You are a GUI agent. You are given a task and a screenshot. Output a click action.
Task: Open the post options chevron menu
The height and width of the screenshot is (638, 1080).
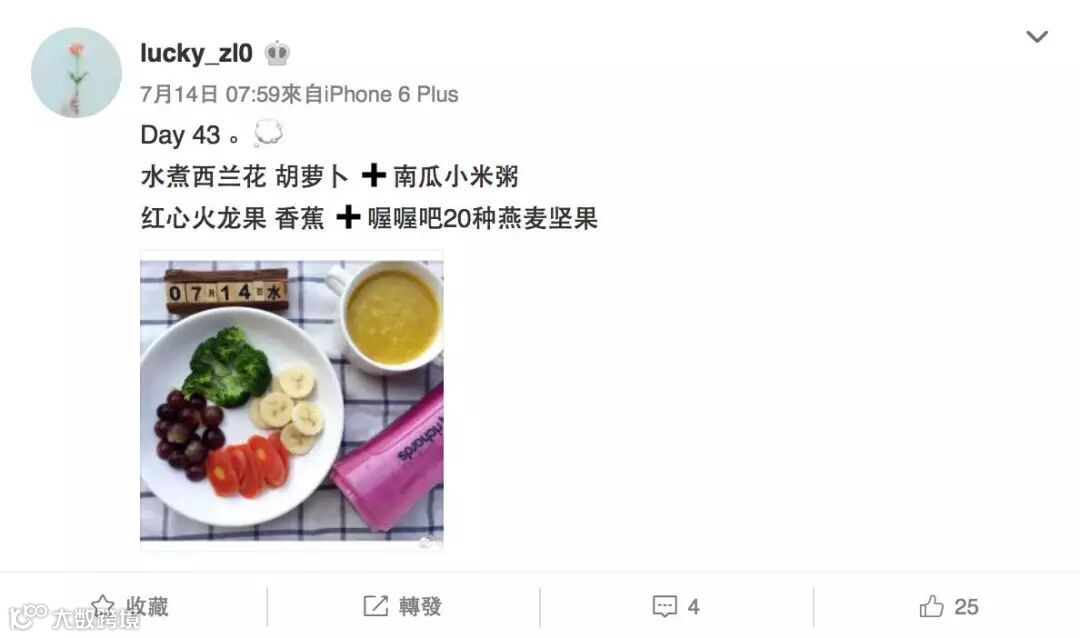coord(1037,37)
